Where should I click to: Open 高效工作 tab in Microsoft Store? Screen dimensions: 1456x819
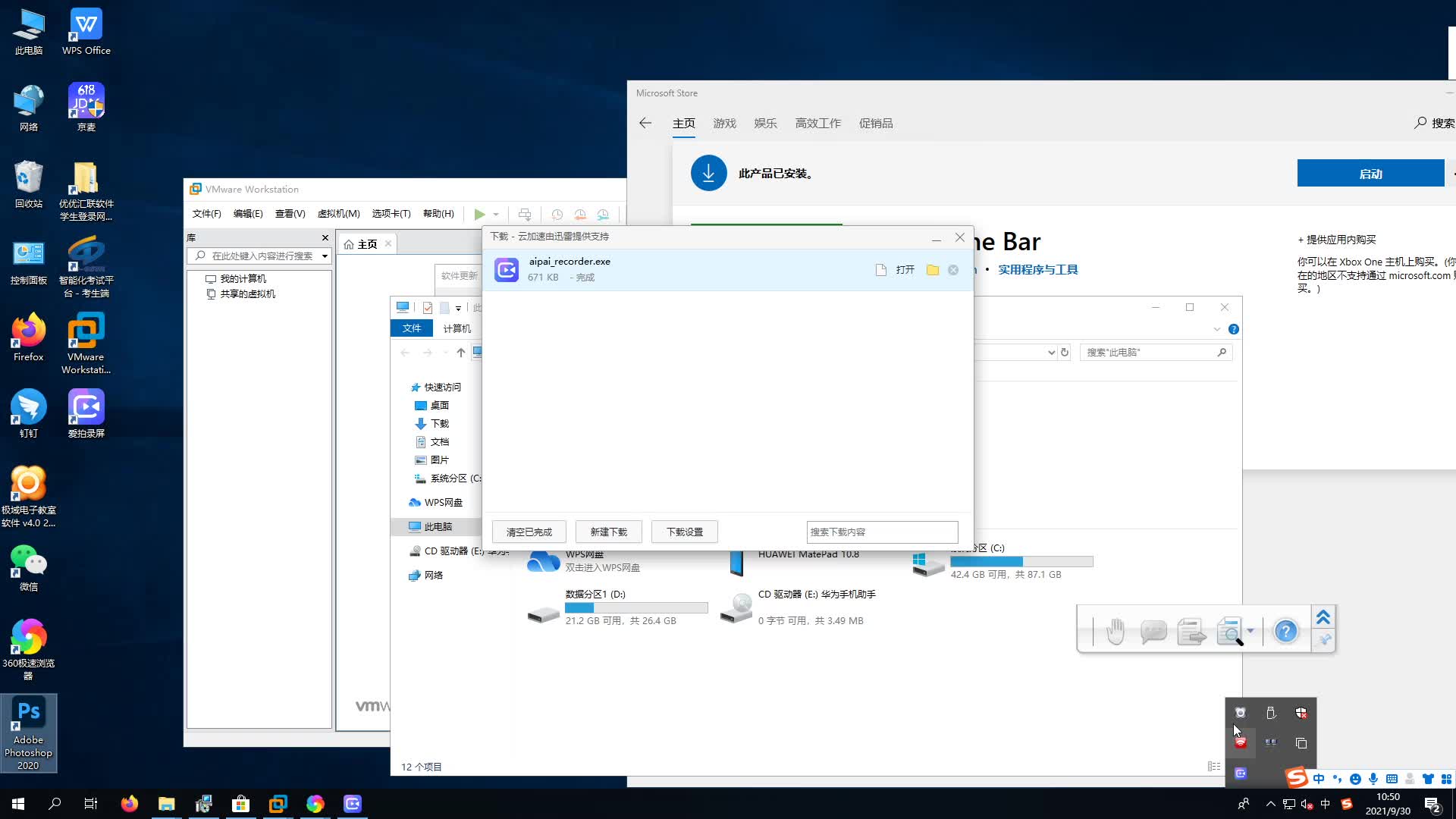(x=817, y=123)
